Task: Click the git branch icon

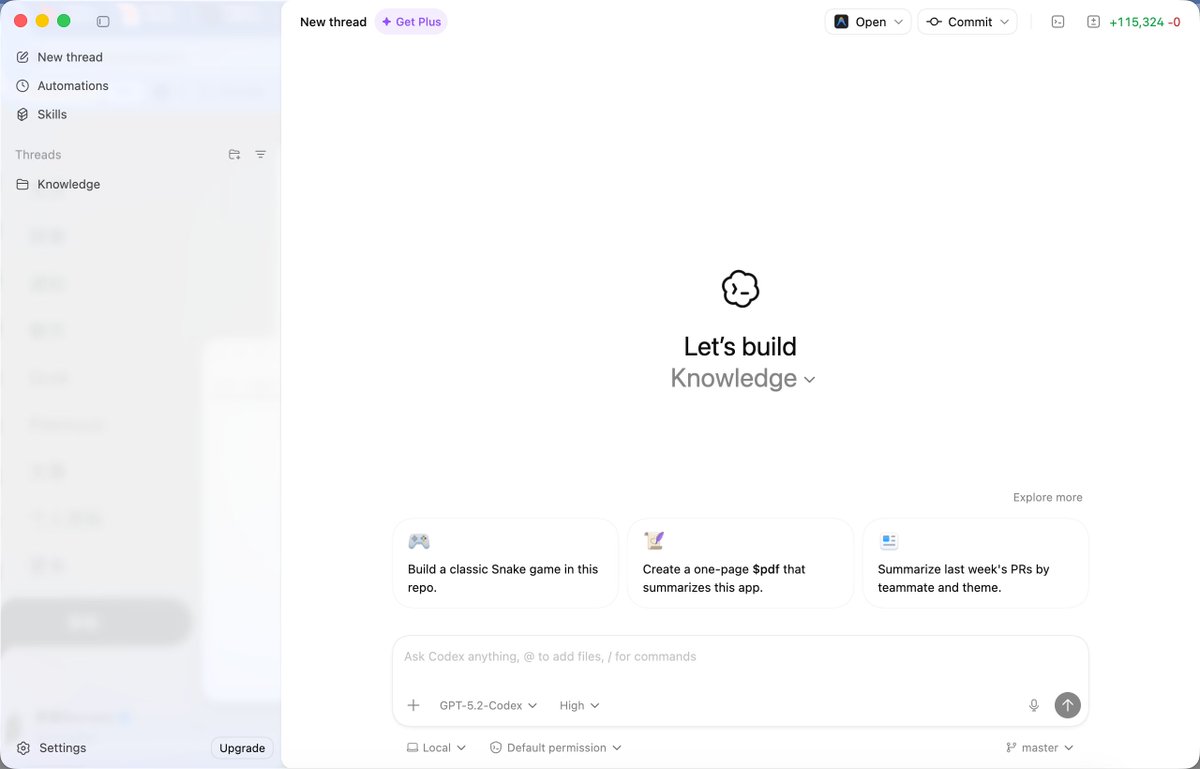Action: coord(1011,747)
